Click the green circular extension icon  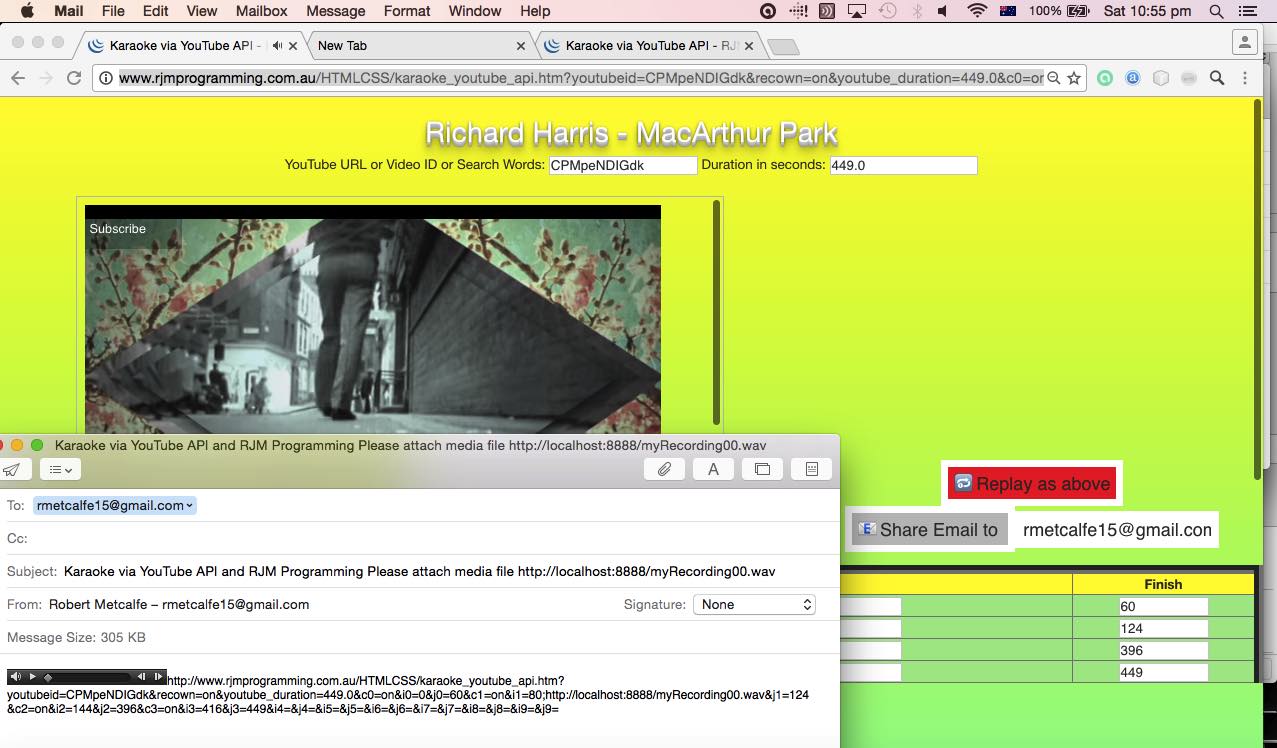(1105, 77)
